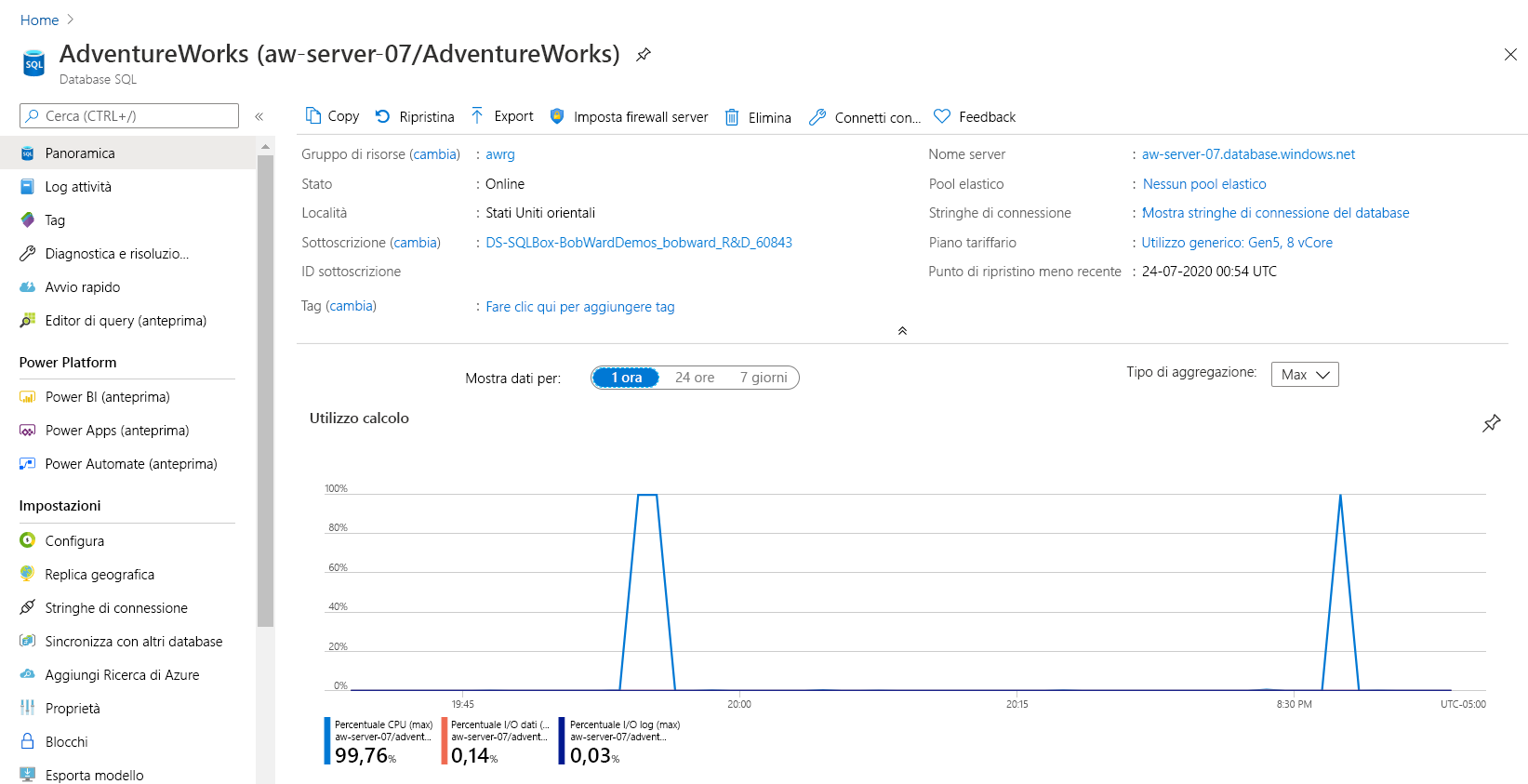Click the SQL database icon by the title
1528x784 pixels.
coord(33,63)
